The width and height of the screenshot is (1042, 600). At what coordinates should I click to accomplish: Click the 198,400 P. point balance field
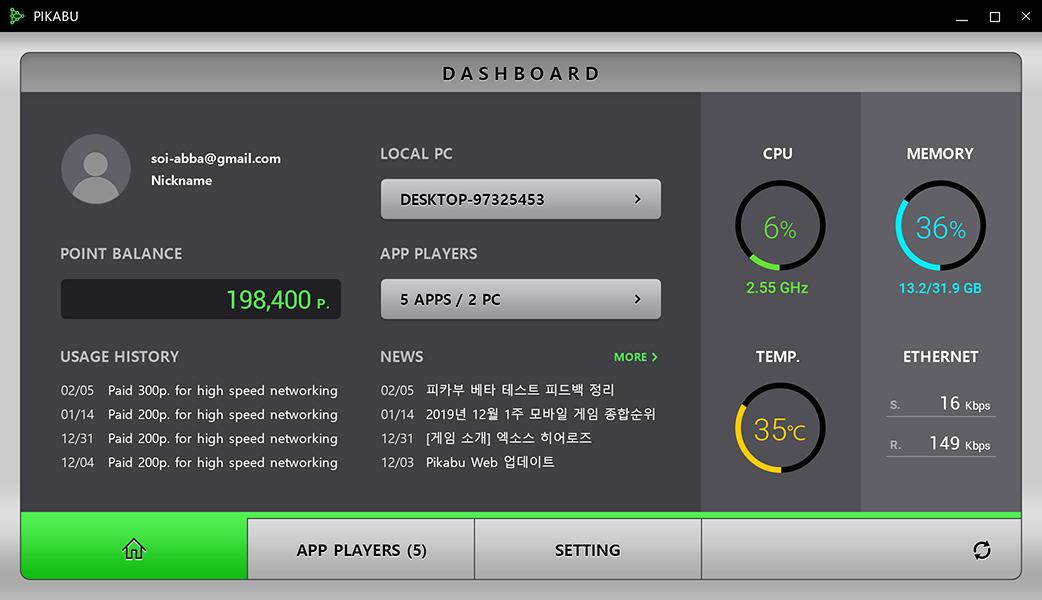pos(201,299)
